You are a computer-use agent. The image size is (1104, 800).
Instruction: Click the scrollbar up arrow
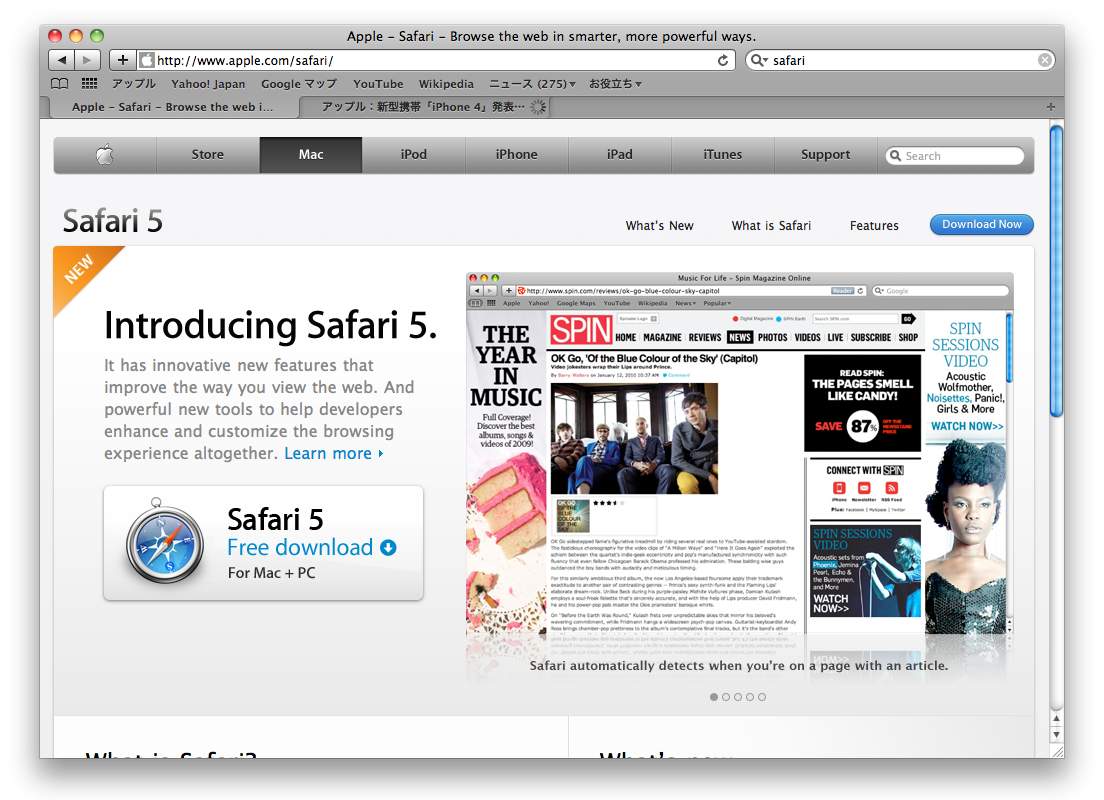1056,718
